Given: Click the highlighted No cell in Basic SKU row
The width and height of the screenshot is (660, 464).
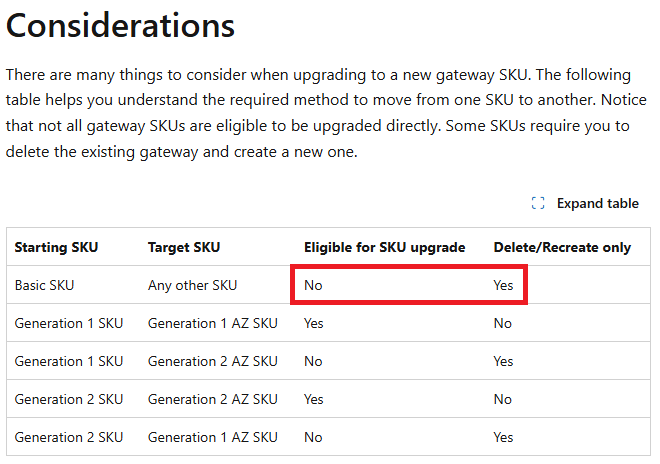Looking at the screenshot, I should tap(313, 285).
